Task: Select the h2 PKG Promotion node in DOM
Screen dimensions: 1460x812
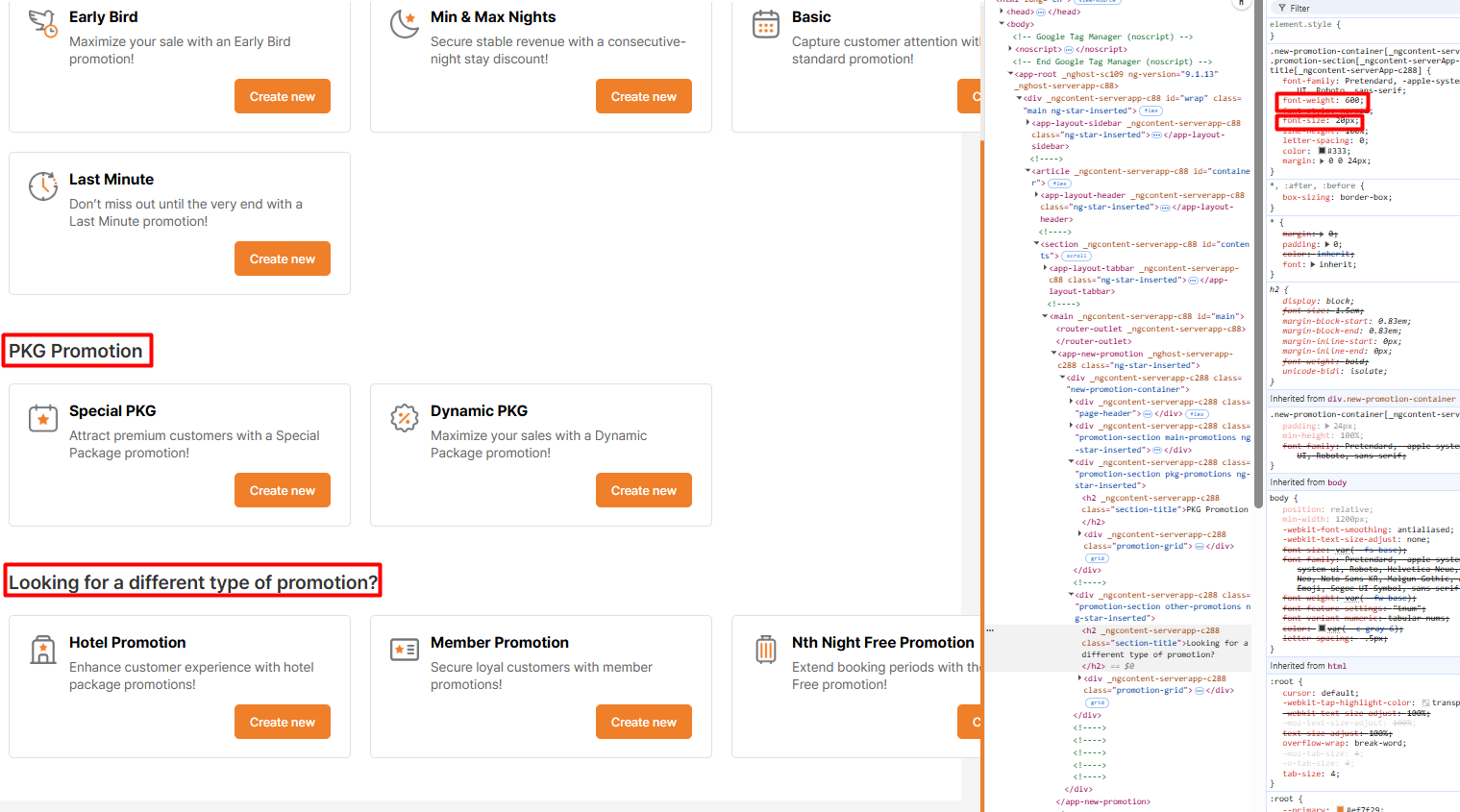Action: click(x=1165, y=510)
